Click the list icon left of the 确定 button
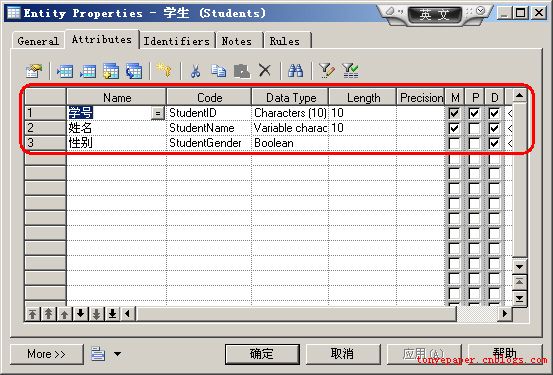The width and height of the screenshot is (553, 375). click(x=98, y=354)
